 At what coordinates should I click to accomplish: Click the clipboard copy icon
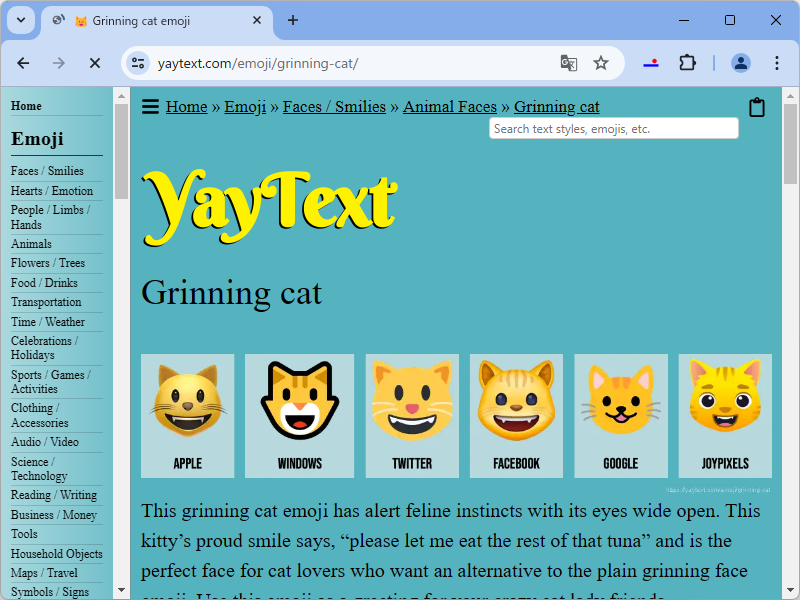click(757, 106)
